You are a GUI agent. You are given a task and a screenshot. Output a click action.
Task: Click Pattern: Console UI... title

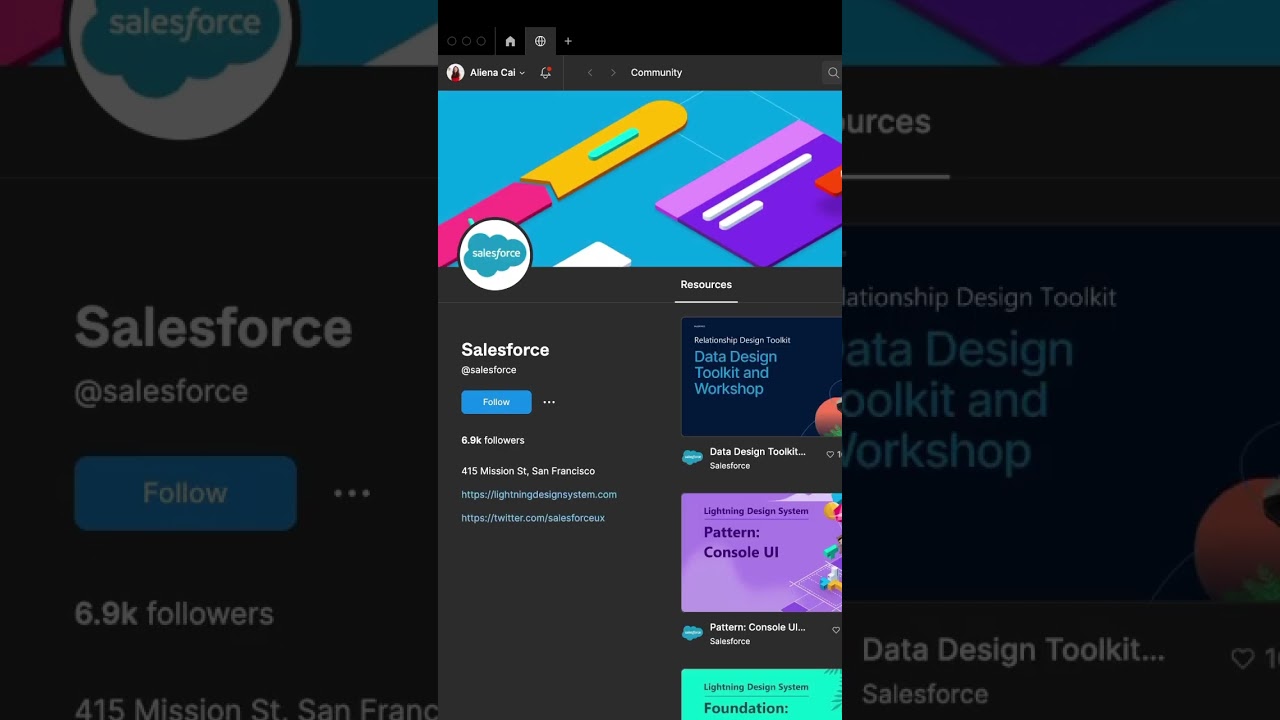pos(757,628)
